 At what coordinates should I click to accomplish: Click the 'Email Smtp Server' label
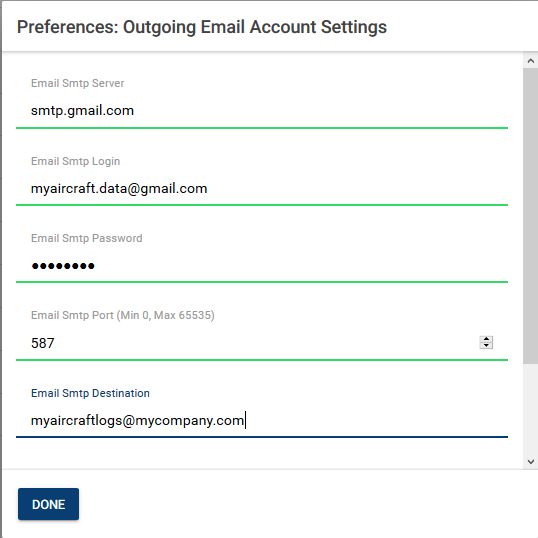78,83
